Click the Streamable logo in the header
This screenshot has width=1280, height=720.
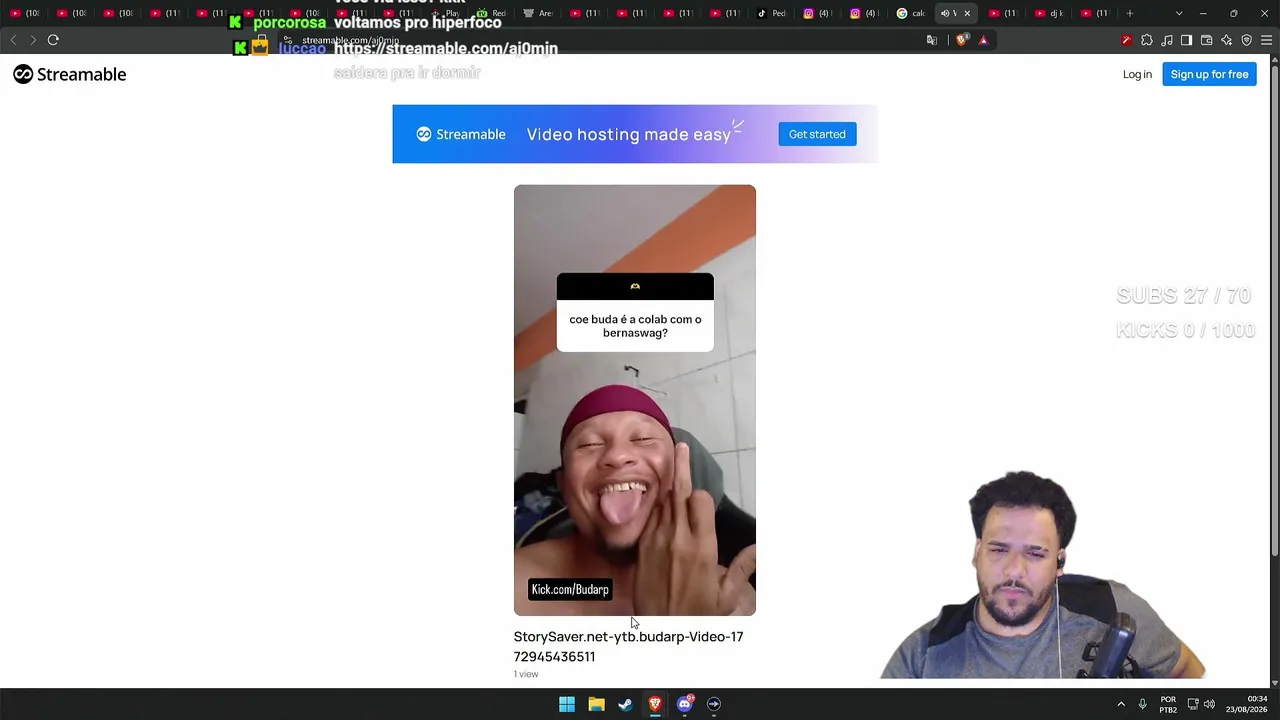[70, 74]
